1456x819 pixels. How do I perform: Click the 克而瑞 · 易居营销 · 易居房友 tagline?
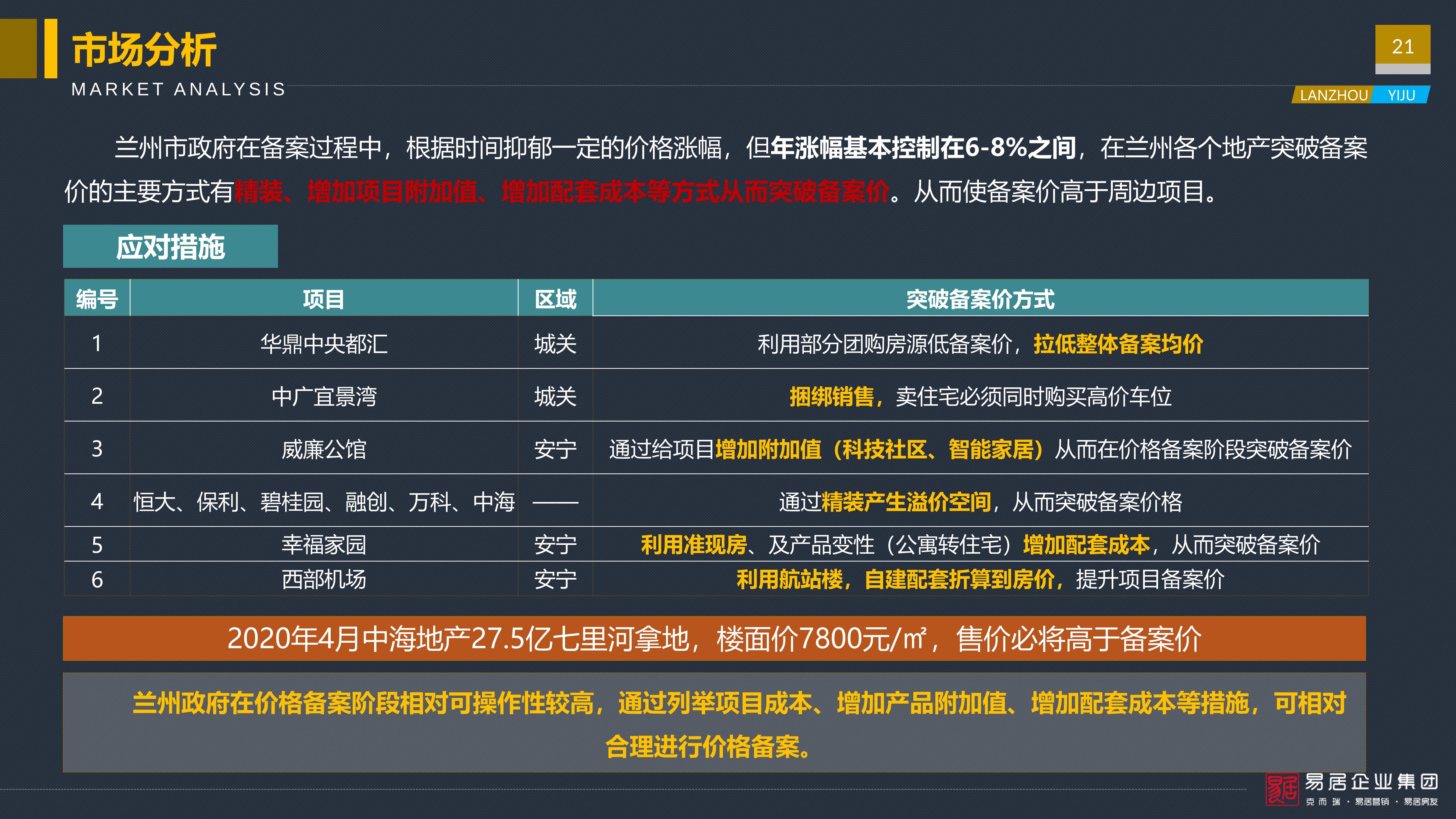1372,802
